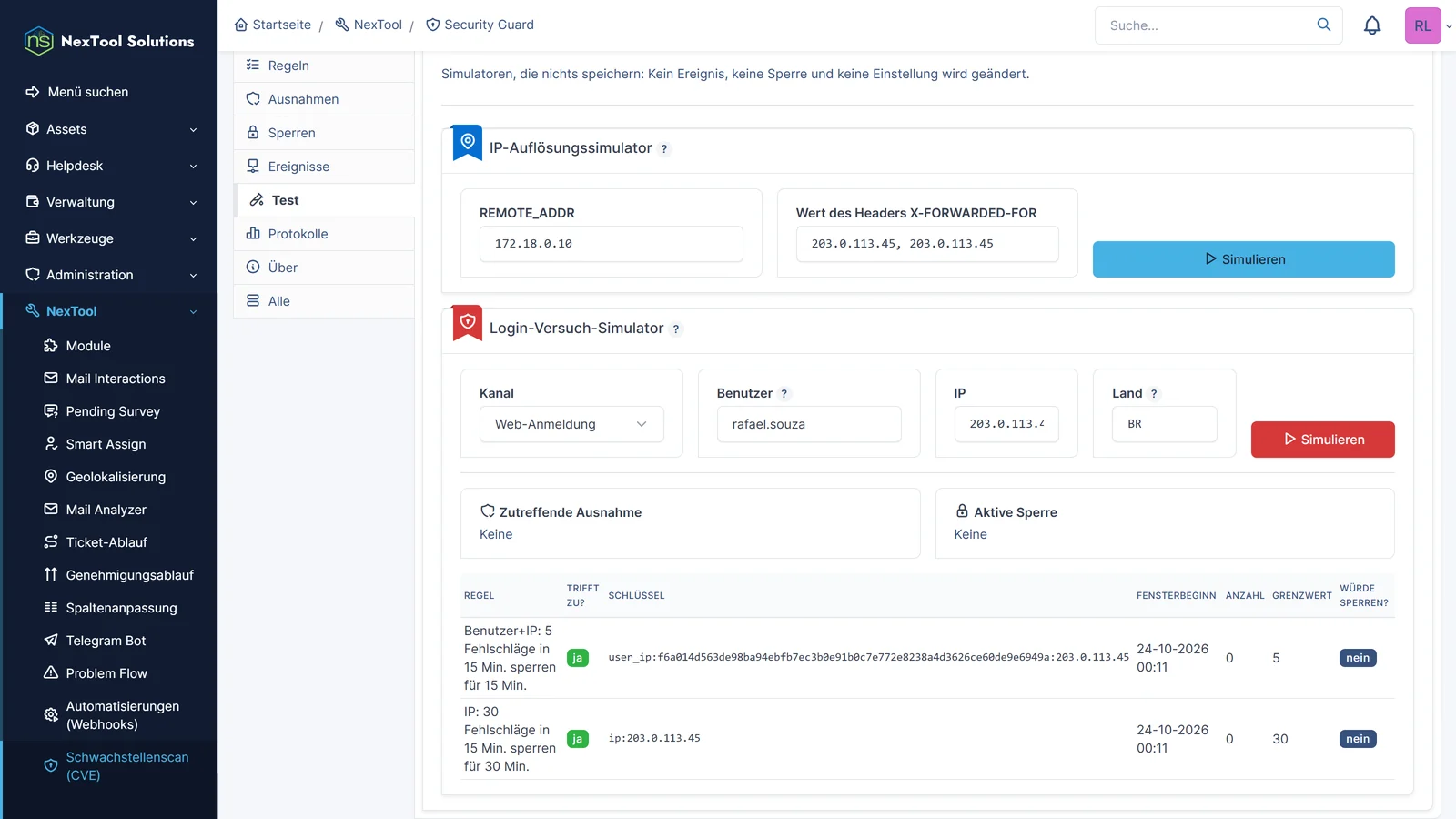Image resolution: width=1456 pixels, height=819 pixels.
Task: Switch to the Protokolle tab
Action: (x=324, y=234)
